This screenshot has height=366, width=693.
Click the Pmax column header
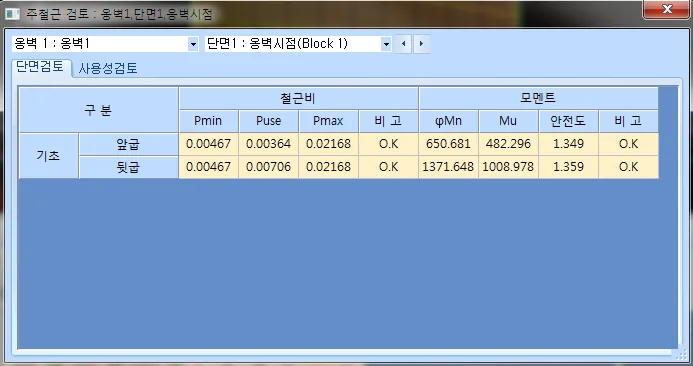coord(328,121)
